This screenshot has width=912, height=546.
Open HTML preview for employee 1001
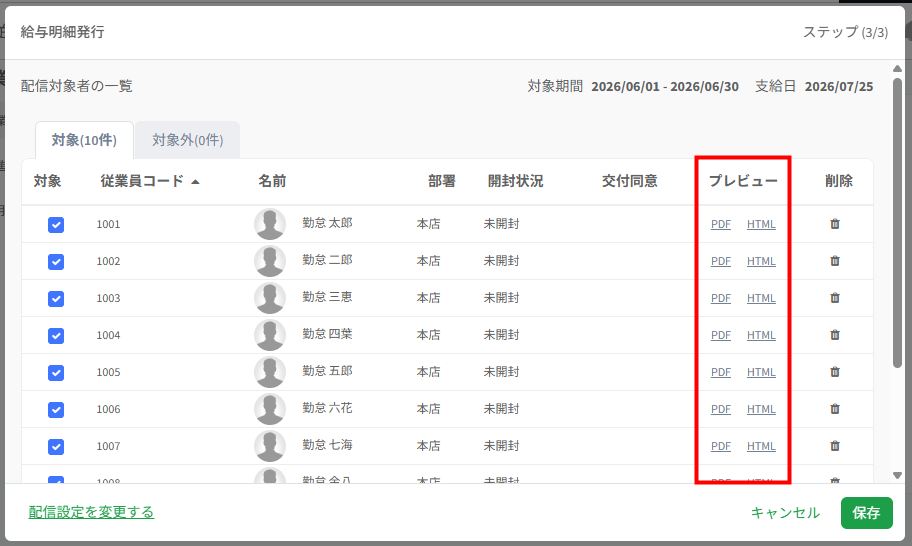[x=761, y=224]
